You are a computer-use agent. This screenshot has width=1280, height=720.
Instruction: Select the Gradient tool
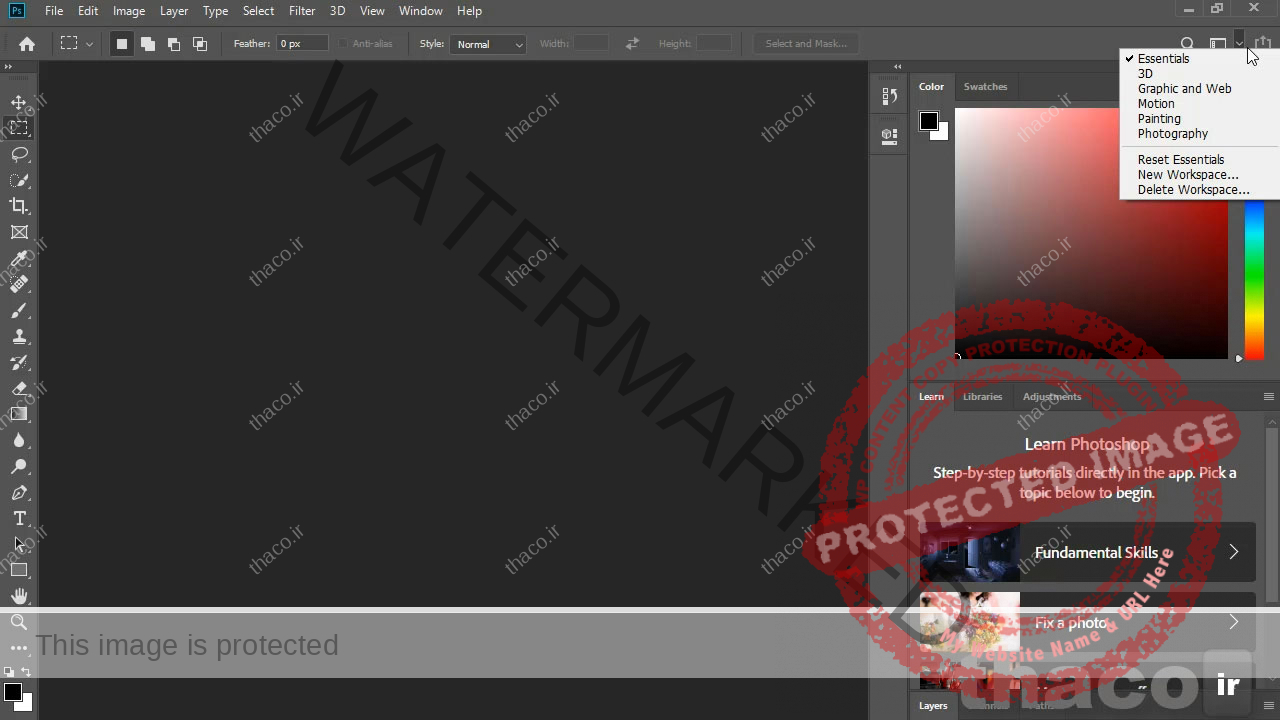(x=19, y=414)
